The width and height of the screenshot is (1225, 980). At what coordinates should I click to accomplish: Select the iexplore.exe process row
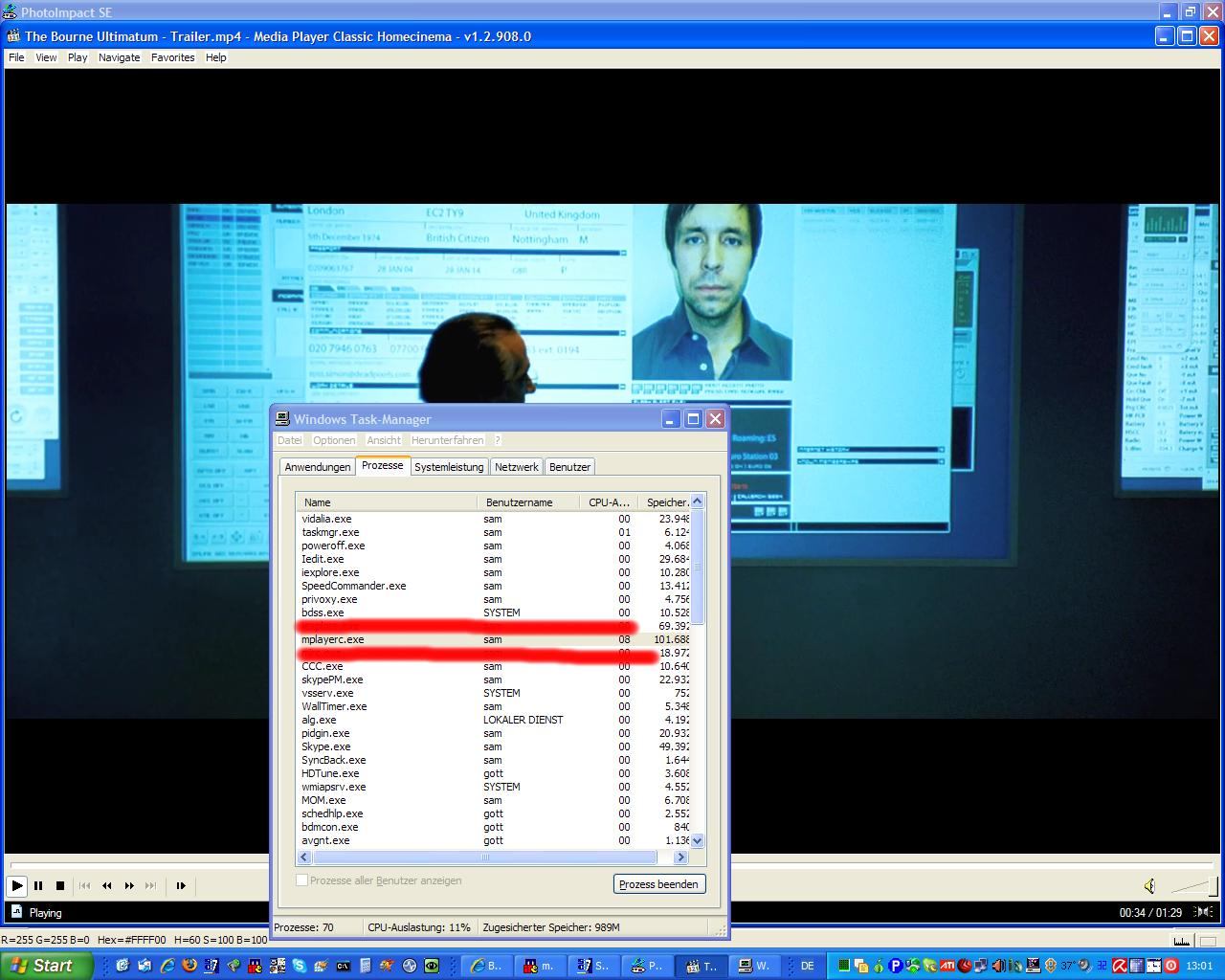point(494,572)
